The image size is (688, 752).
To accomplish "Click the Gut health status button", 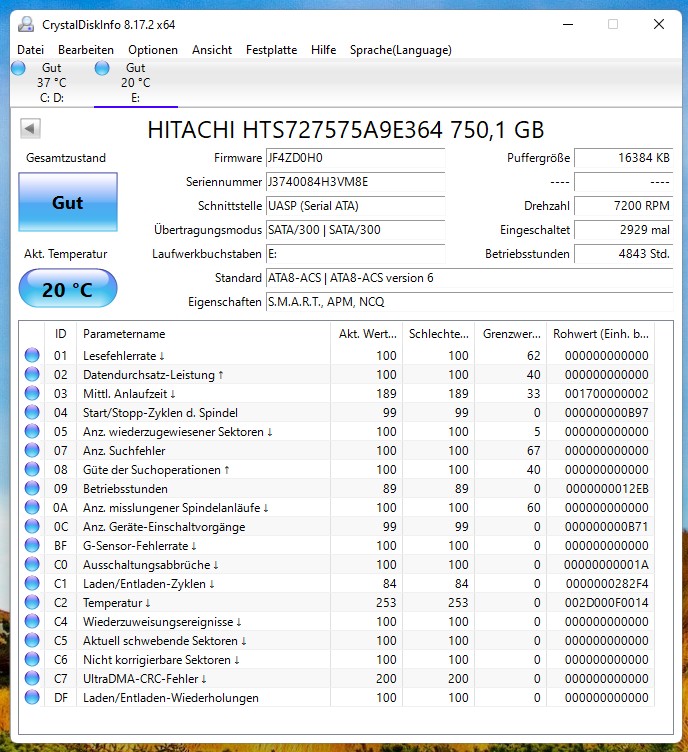I will 68,202.
